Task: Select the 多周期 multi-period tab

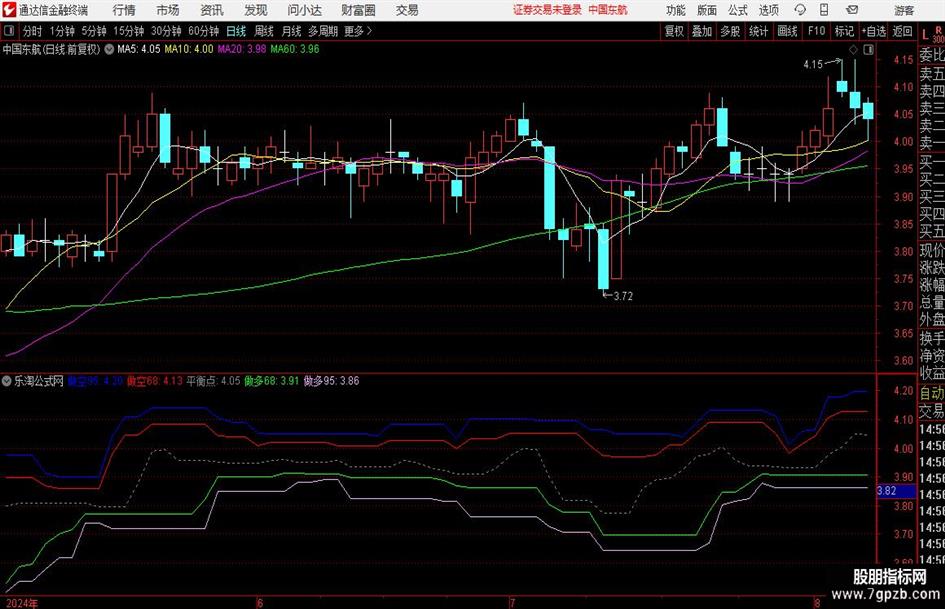Action: [323, 31]
